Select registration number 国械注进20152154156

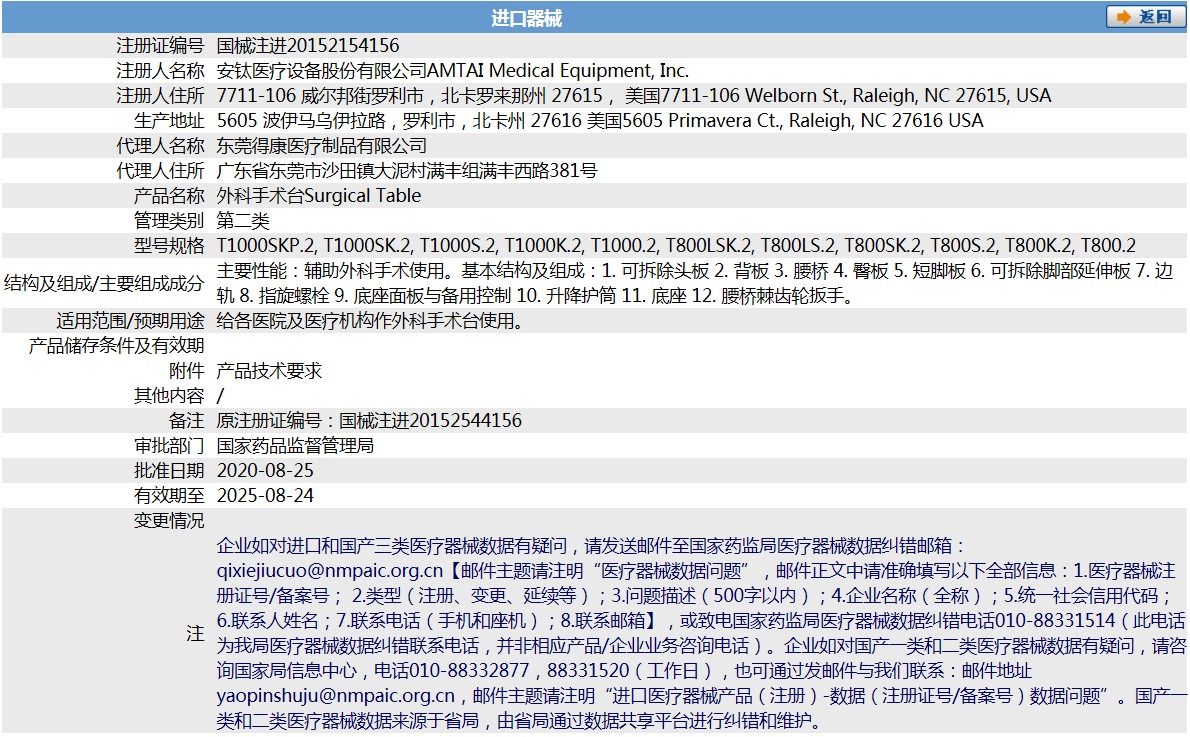pos(307,46)
